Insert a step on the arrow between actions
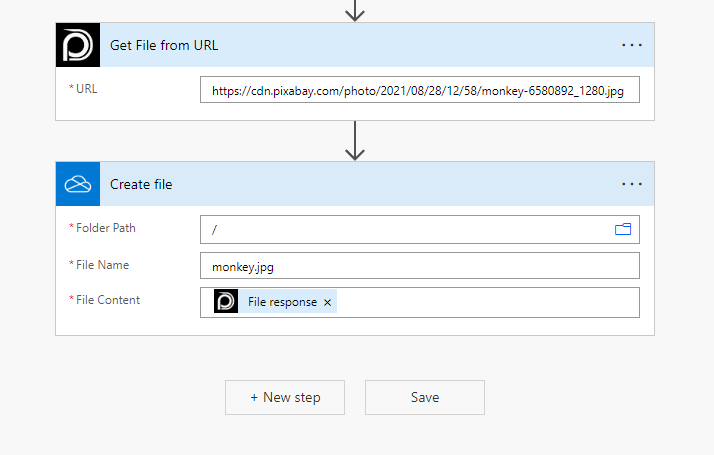 click(354, 141)
